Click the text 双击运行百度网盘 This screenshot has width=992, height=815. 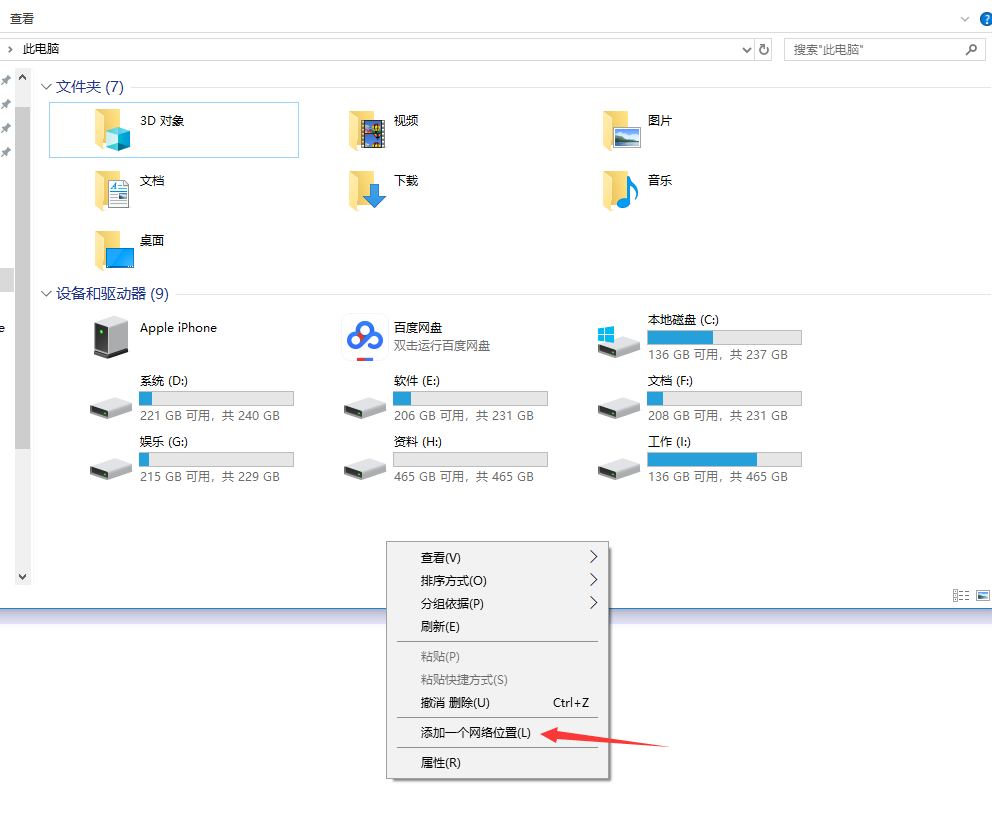[442, 345]
